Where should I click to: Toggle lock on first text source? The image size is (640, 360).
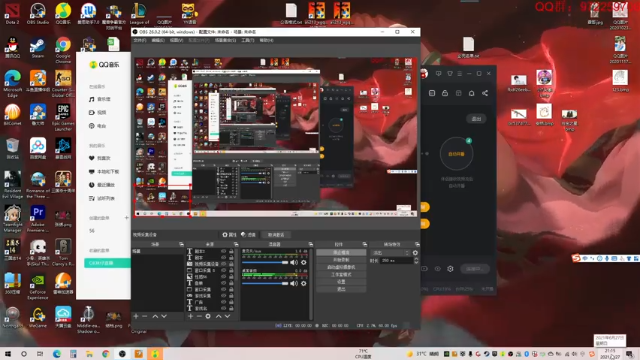click(231, 251)
